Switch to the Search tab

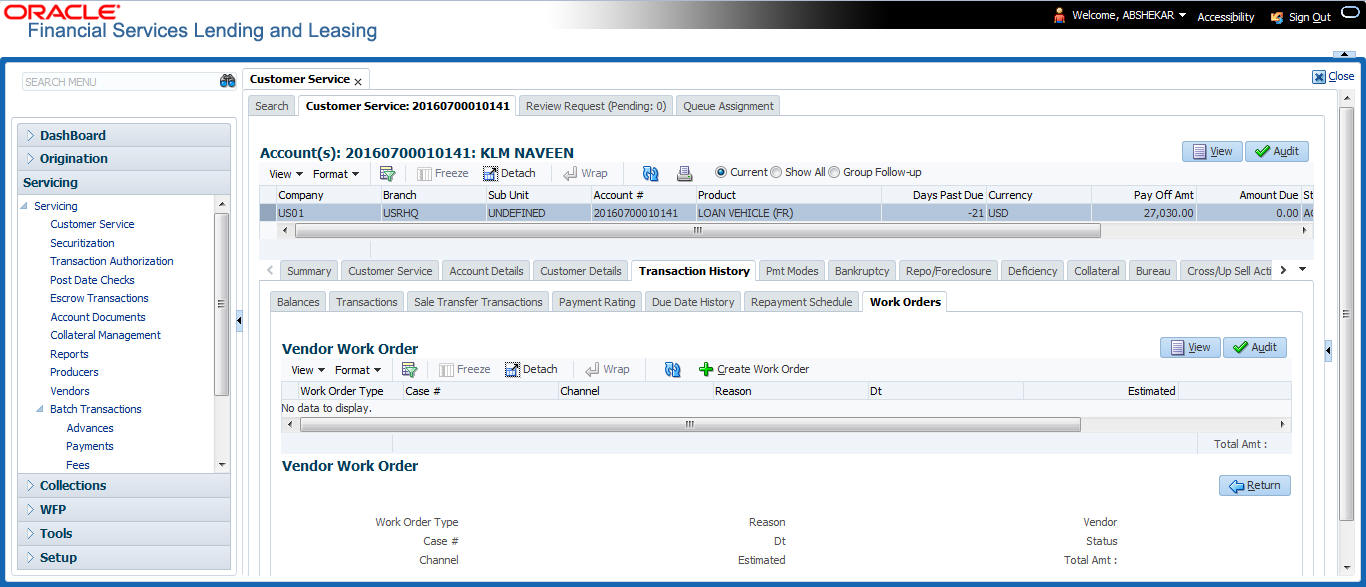pyautogui.click(x=272, y=105)
